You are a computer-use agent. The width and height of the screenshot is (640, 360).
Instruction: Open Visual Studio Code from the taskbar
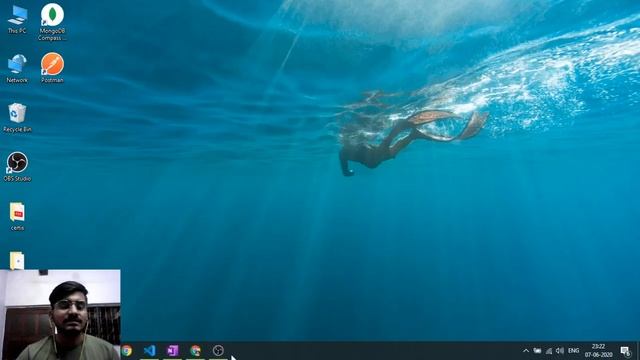(x=150, y=351)
